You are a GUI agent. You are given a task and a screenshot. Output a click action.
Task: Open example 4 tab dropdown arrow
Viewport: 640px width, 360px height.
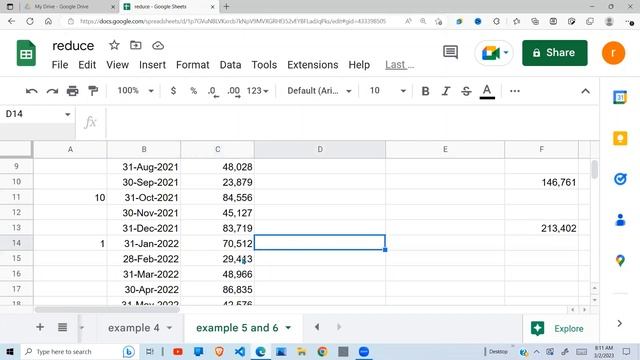click(169, 328)
